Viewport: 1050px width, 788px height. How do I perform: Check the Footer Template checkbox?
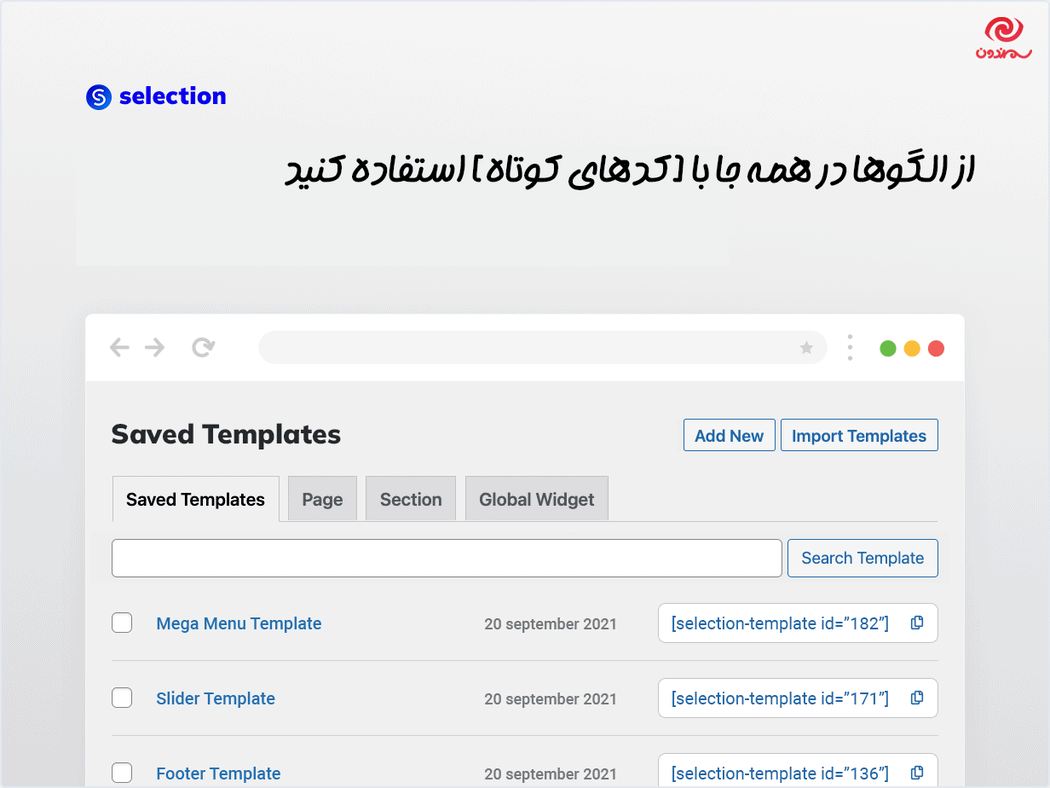pyautogui.click(x=122, y=773)
